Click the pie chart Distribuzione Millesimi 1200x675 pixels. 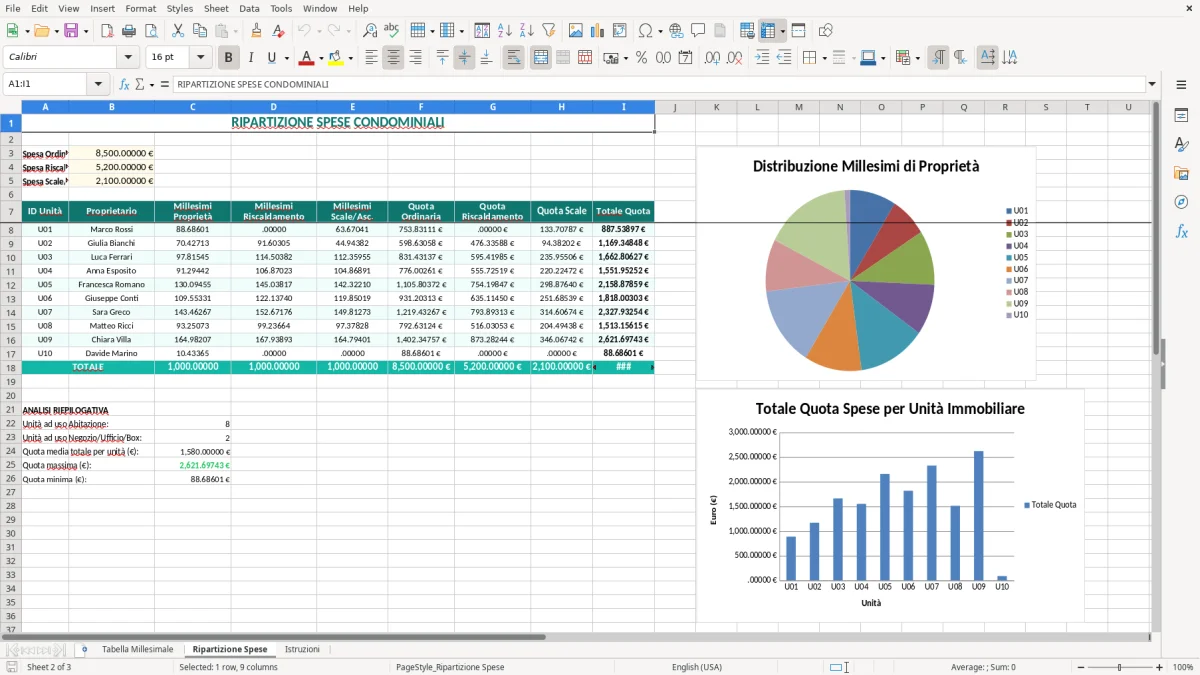click(x=866, y=263)
